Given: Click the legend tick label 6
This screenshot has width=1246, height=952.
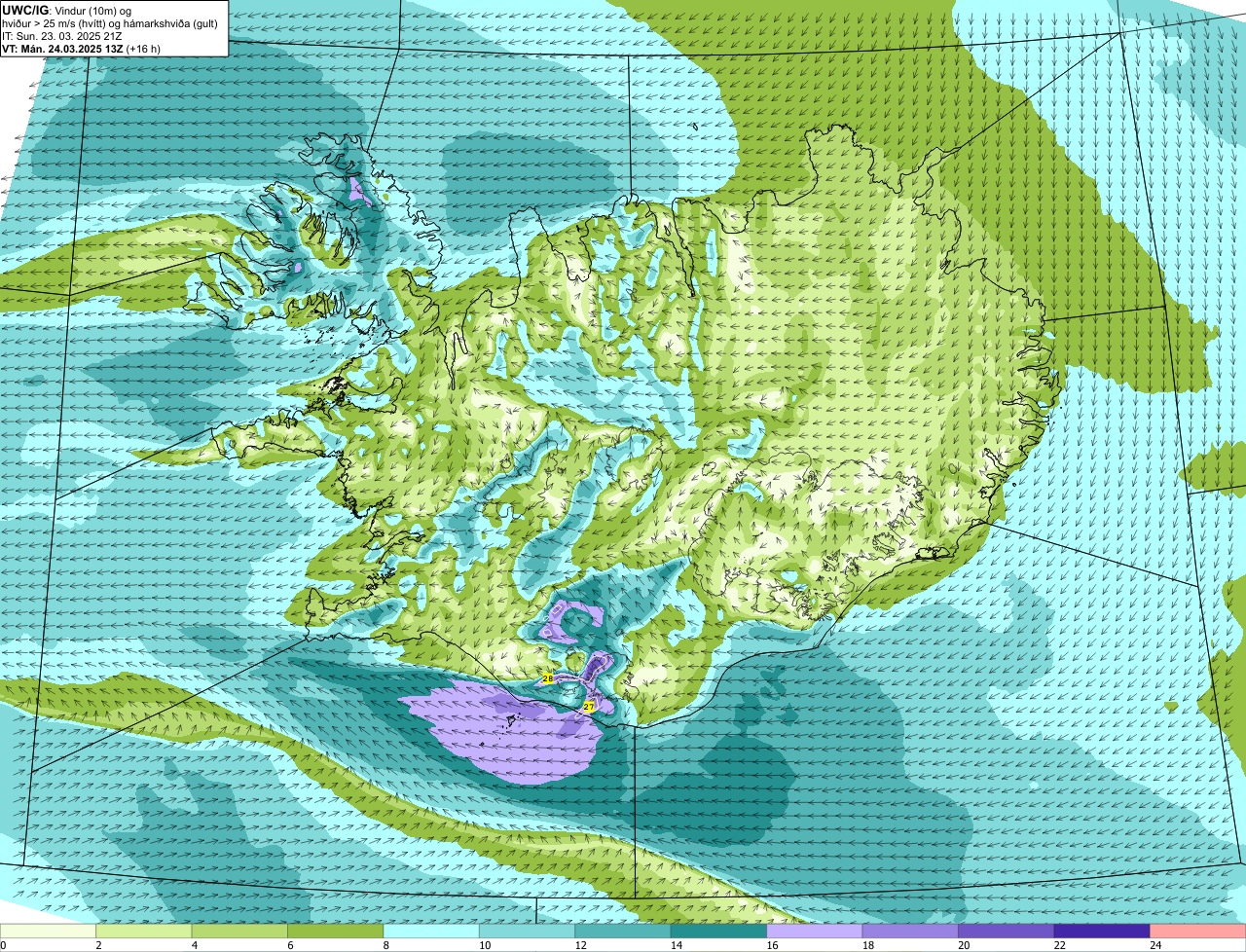Looking at the screenshot, I should (x=290, y=945).
